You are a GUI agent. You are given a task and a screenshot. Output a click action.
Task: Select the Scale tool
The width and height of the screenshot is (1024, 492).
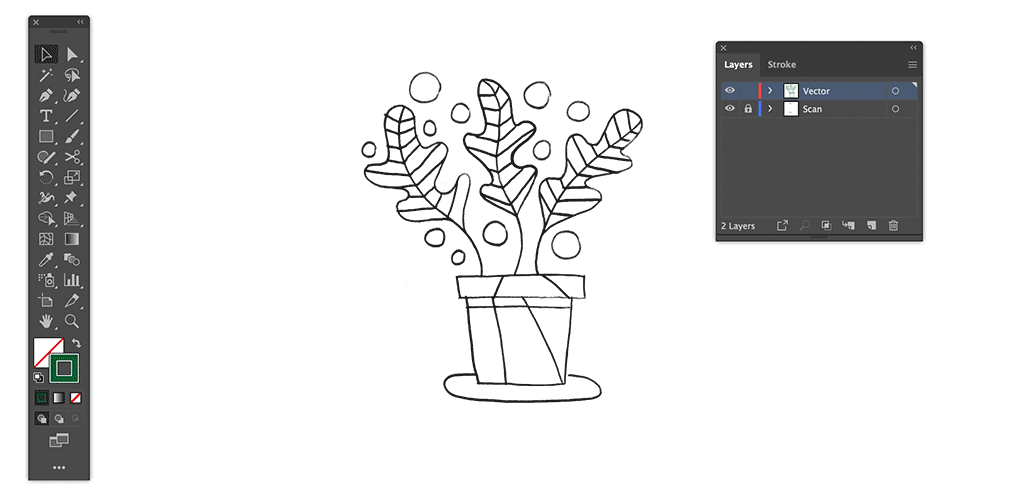coord(72,177)
